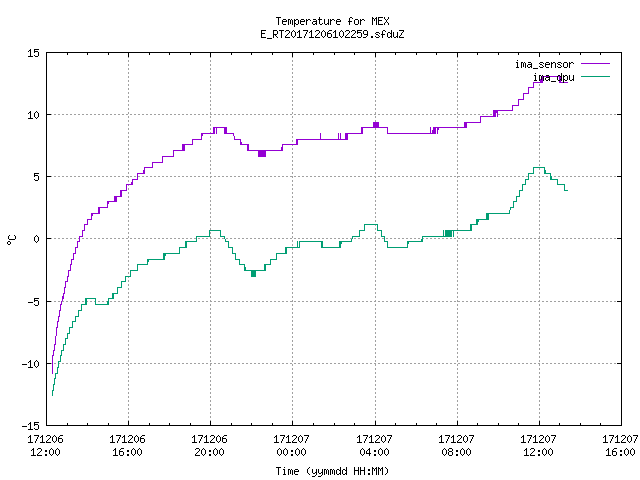This screenshot has width=640, height=480.
Task: Click the green data marker near 171207 08:00
Action: click(448, 233)
